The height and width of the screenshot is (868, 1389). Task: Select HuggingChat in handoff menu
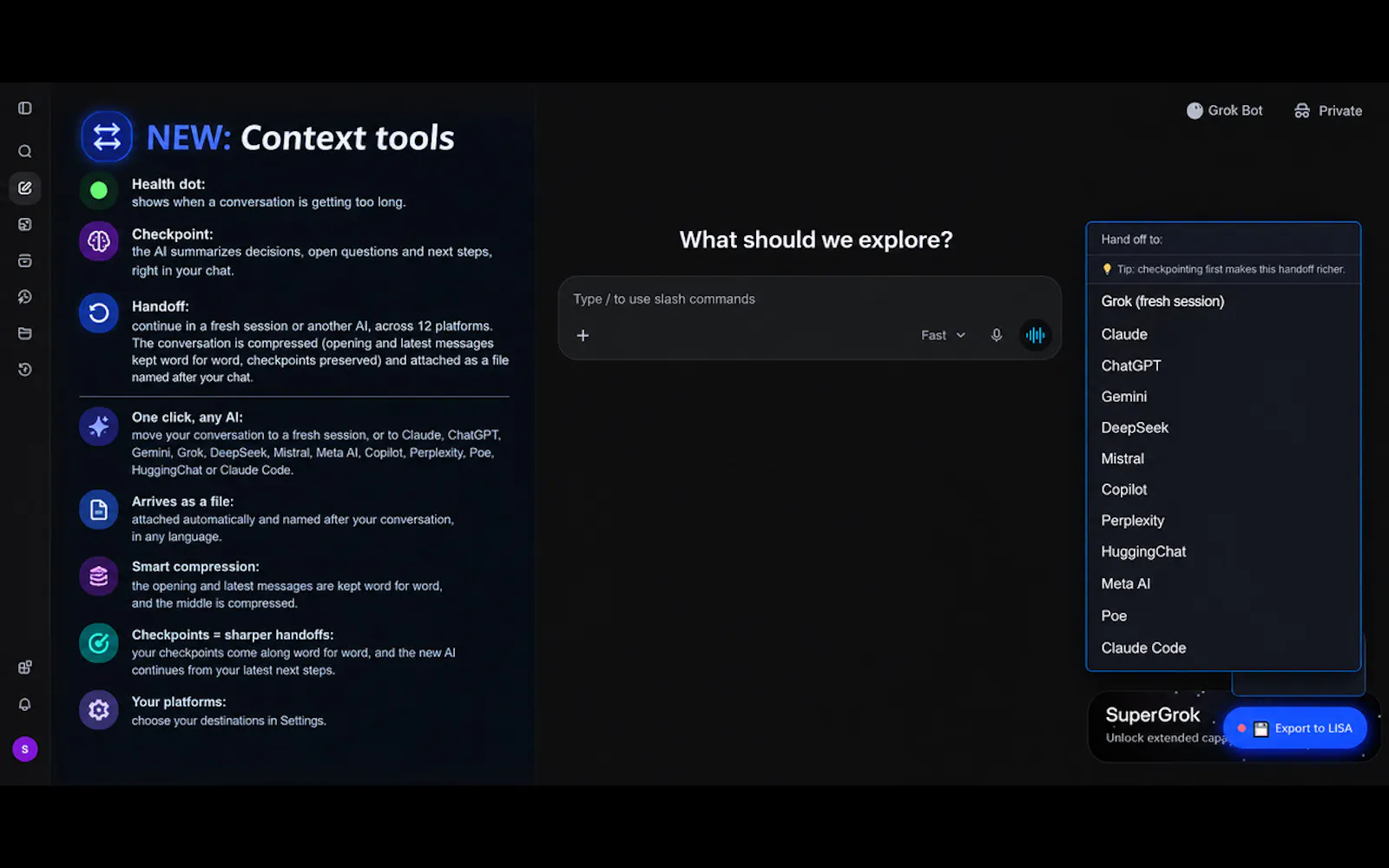(x=1223, y=552)
